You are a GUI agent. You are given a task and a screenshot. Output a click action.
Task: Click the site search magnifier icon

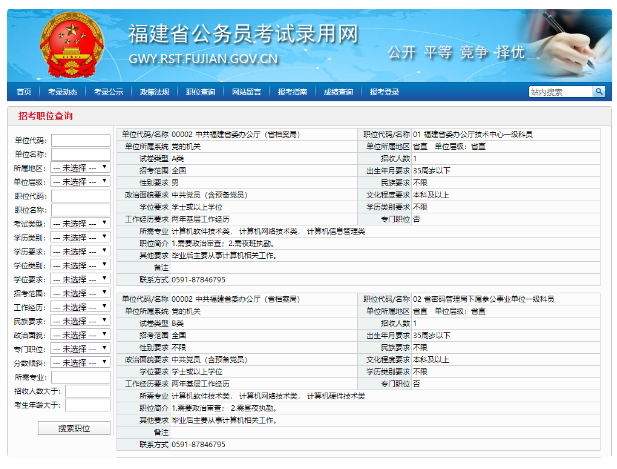tap(599, 92)
